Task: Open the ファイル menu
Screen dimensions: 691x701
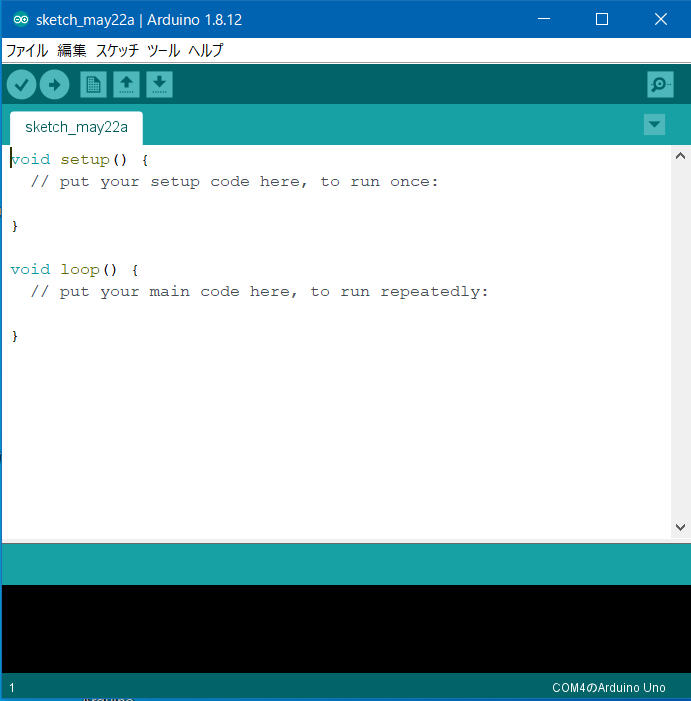Action: pos(27,51)
